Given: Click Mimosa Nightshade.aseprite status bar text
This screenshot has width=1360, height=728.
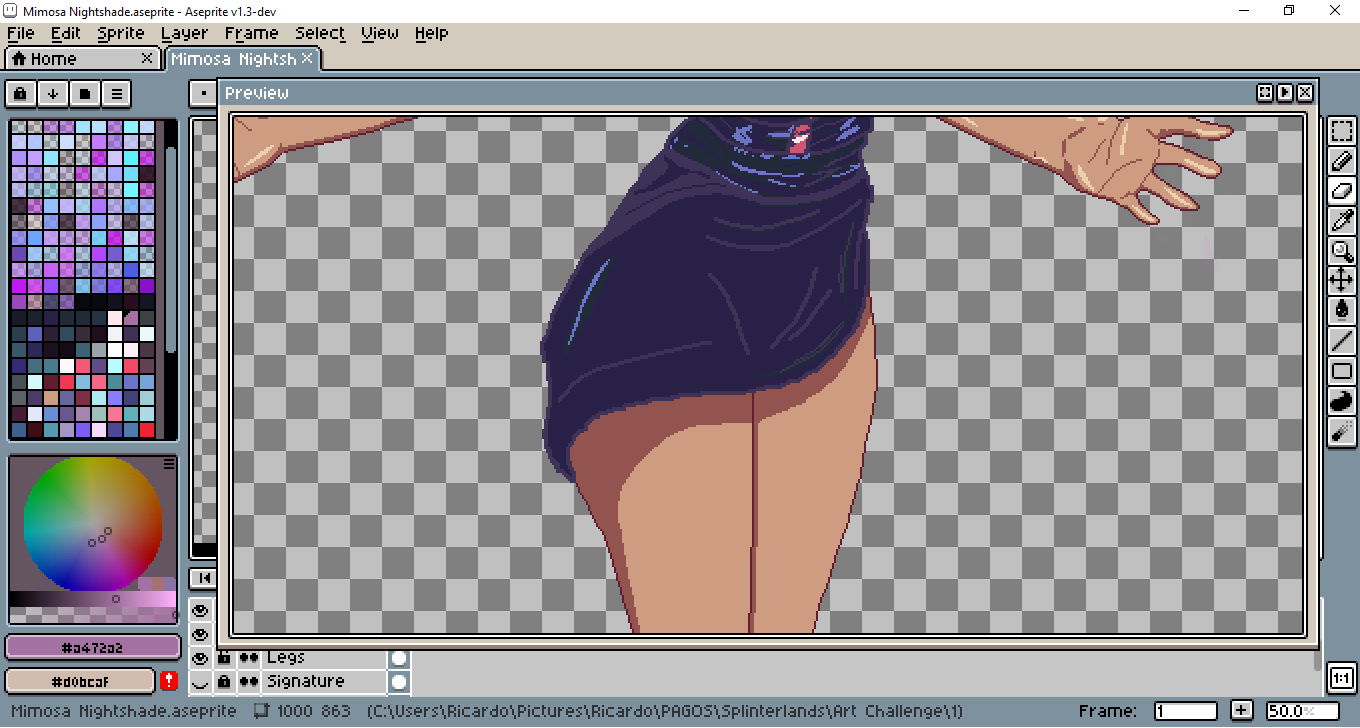Looking at the screenshot, I should (124, 711).
